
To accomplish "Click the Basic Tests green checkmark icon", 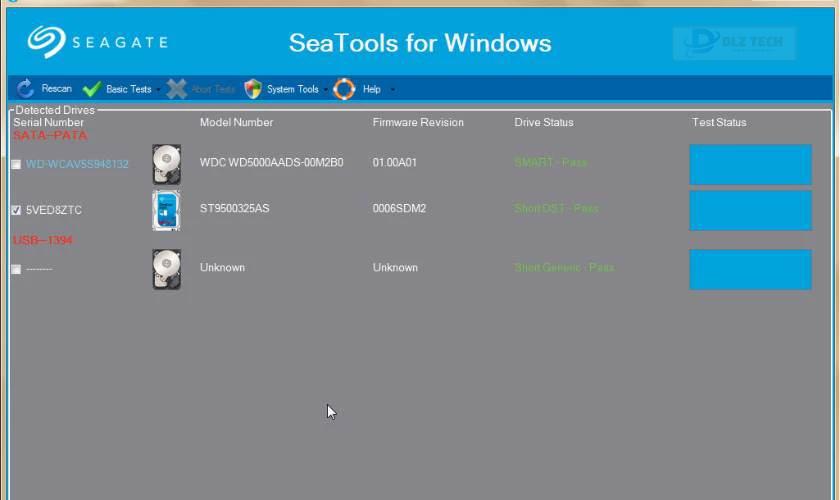I will pyautogui.click(x=92, y=88).
